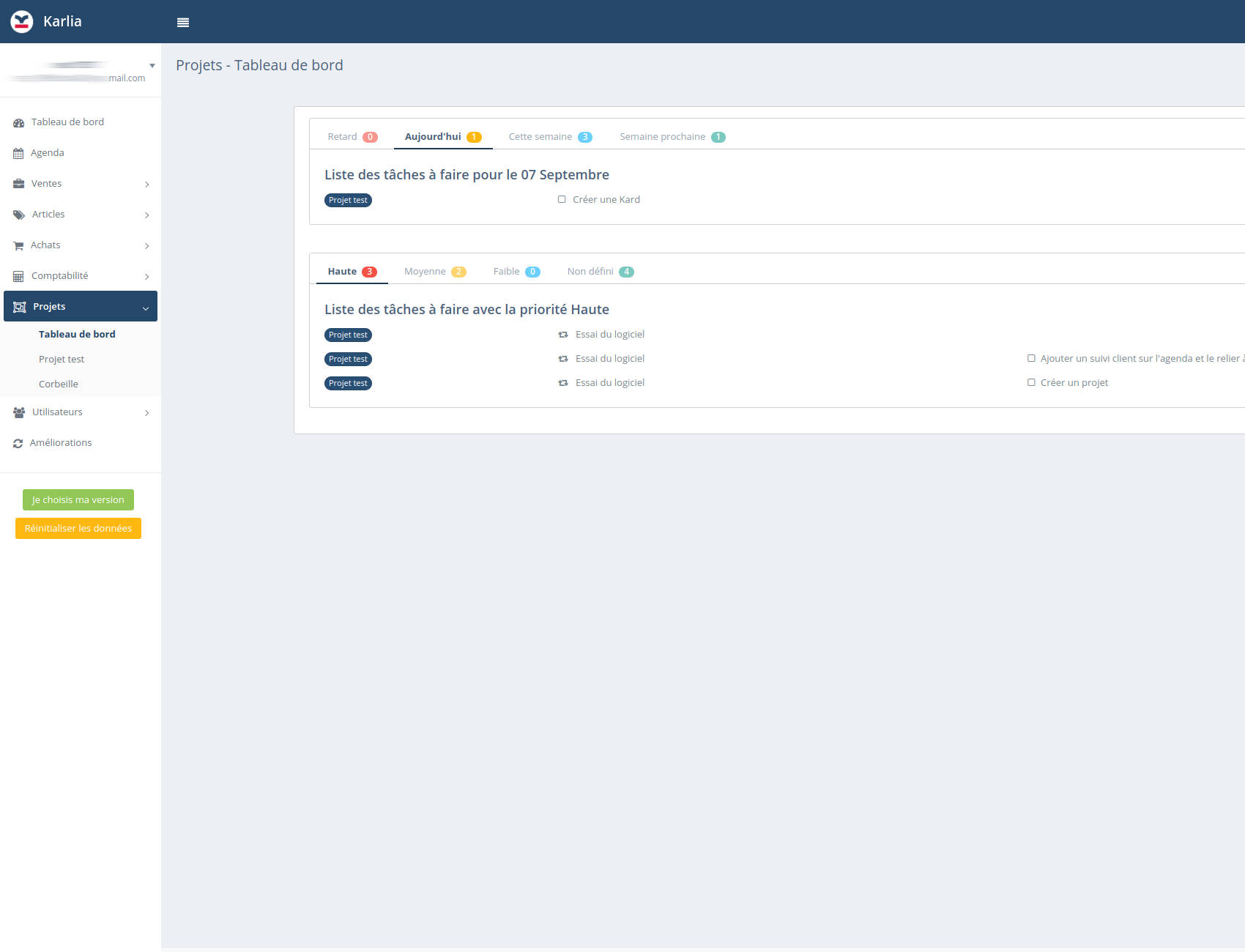This screenshot has height=952, width=1245.
Task: Switch to the Faible priority tab
Action: (516, 272)
